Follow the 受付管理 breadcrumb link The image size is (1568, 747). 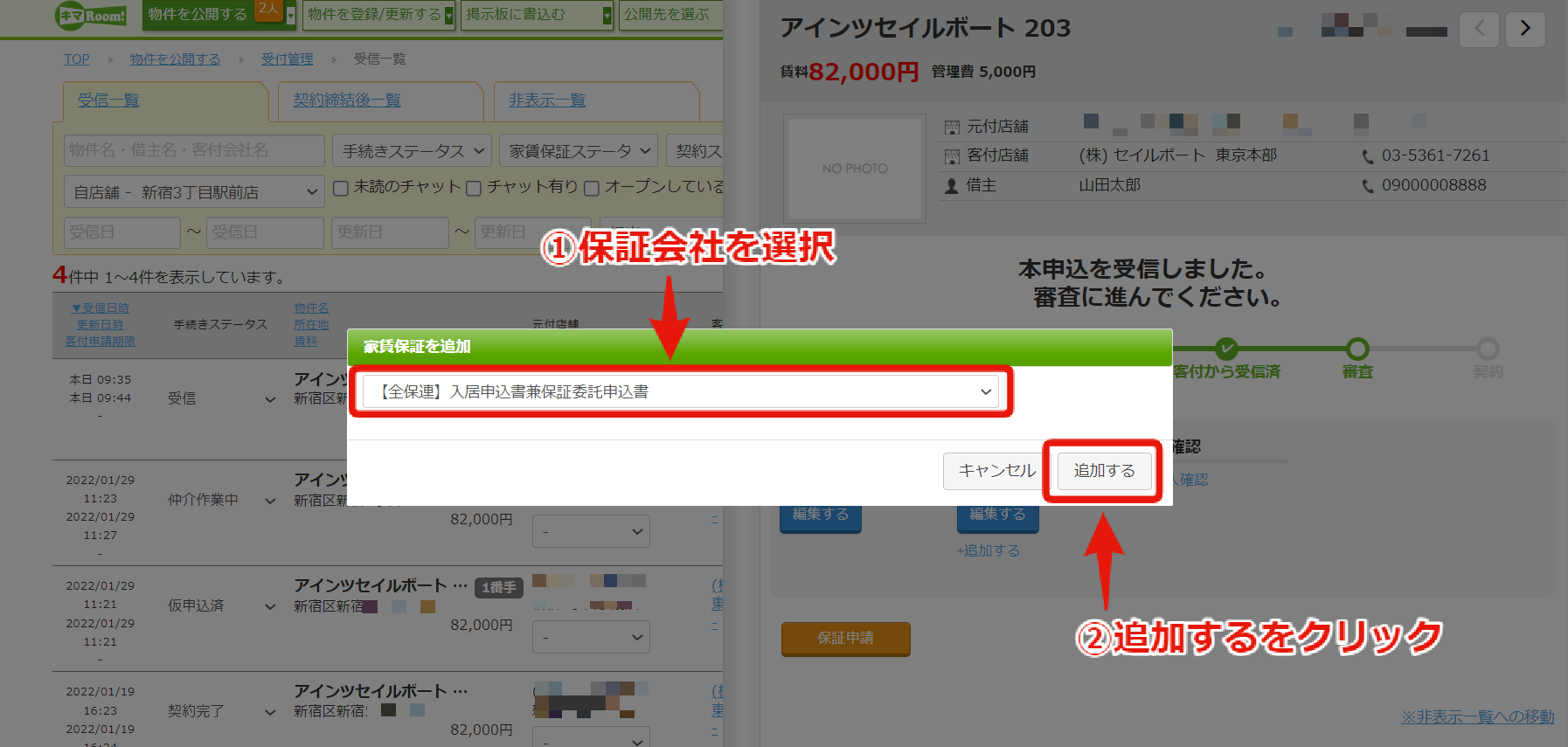287,59
